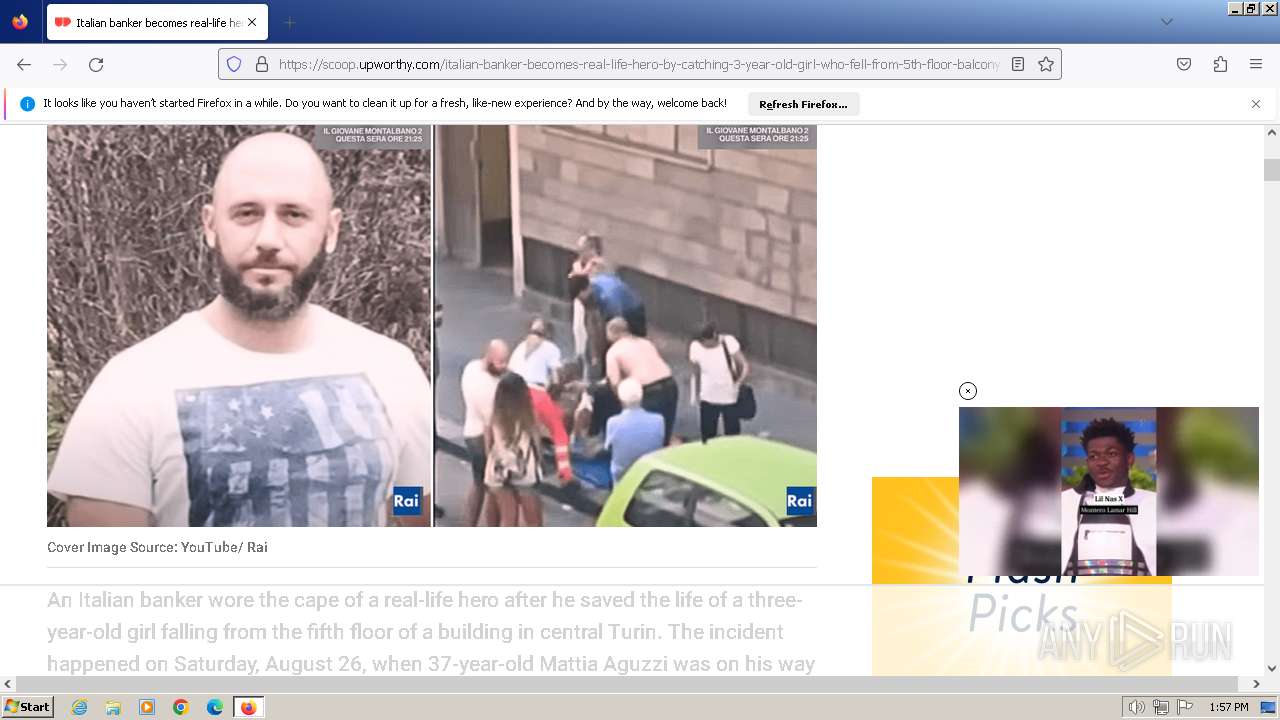Launch Google Chrome from taskbar
This screenshot has width=1280, height=720.
pos(181,707)
